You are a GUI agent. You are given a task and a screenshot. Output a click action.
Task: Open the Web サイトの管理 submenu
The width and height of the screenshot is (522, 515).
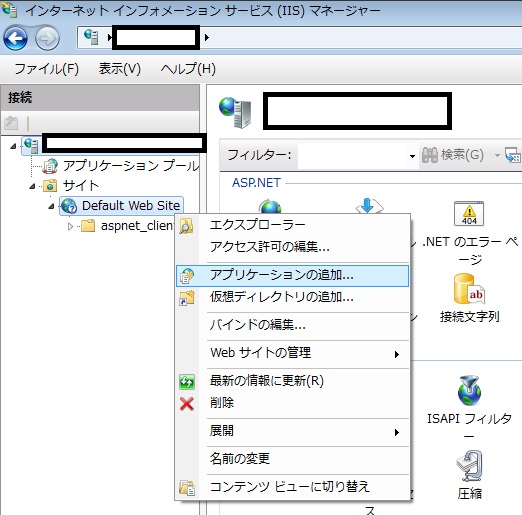[292, 353]
